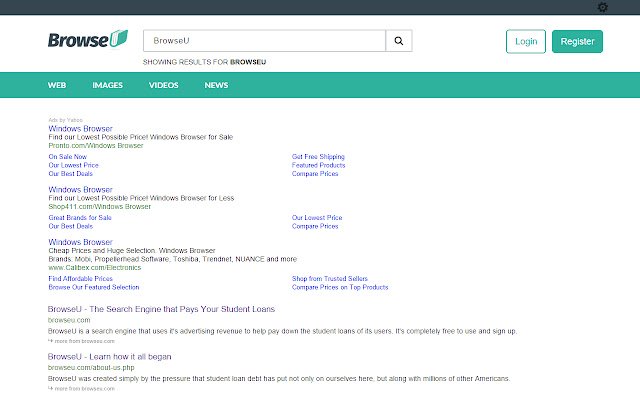Viewport: 640px width, 400px height.
Task: Click the Register button
Action: [577, 41]
